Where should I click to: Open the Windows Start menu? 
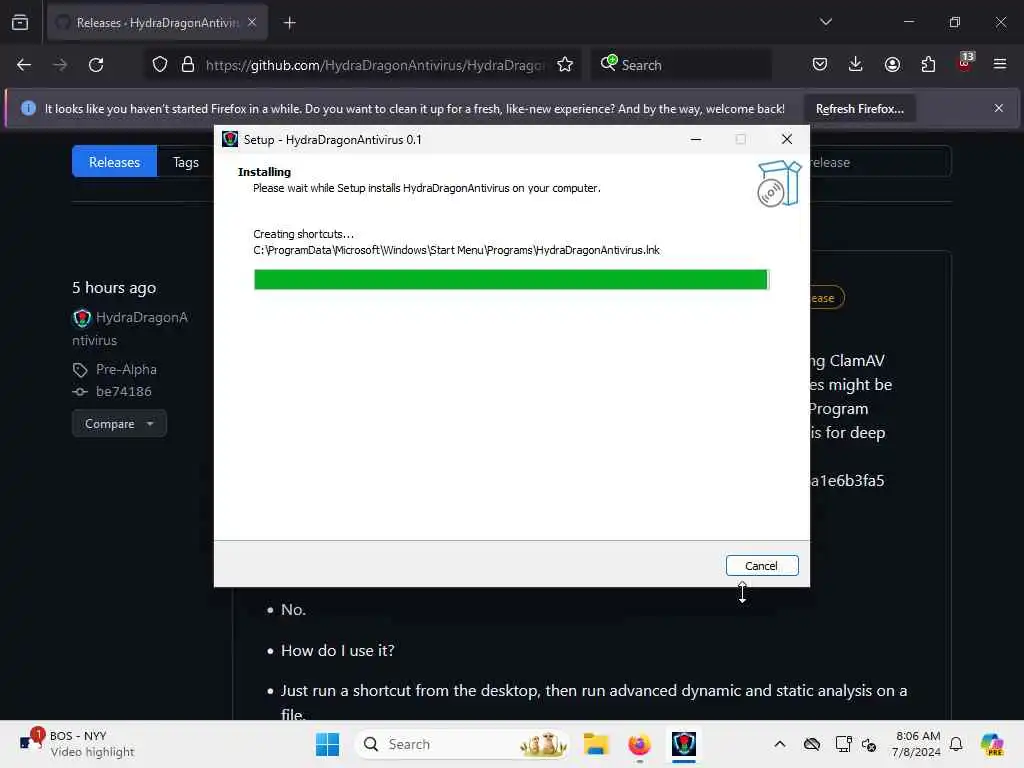327,744
